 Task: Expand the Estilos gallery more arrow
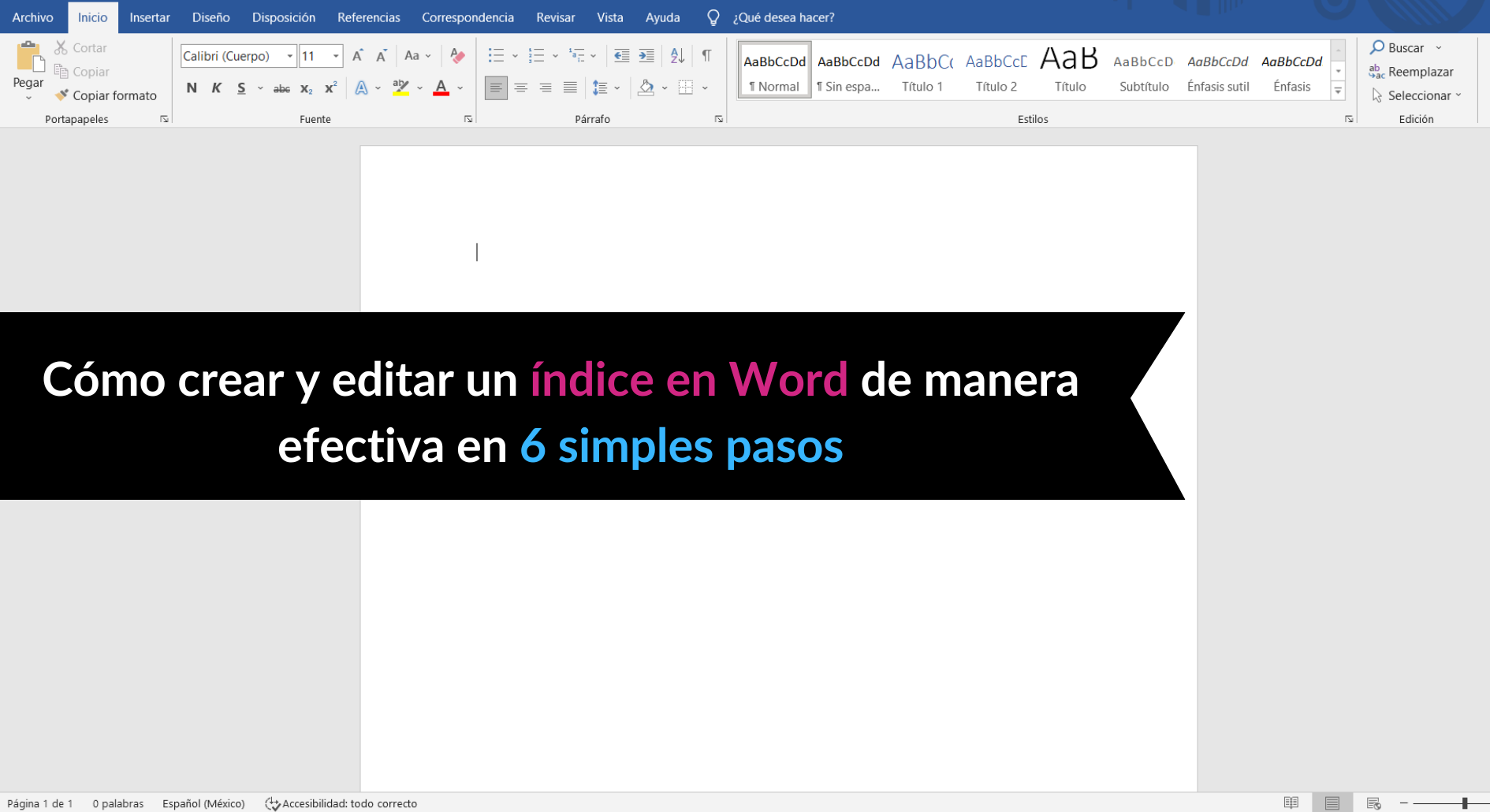coord(1338,91)
